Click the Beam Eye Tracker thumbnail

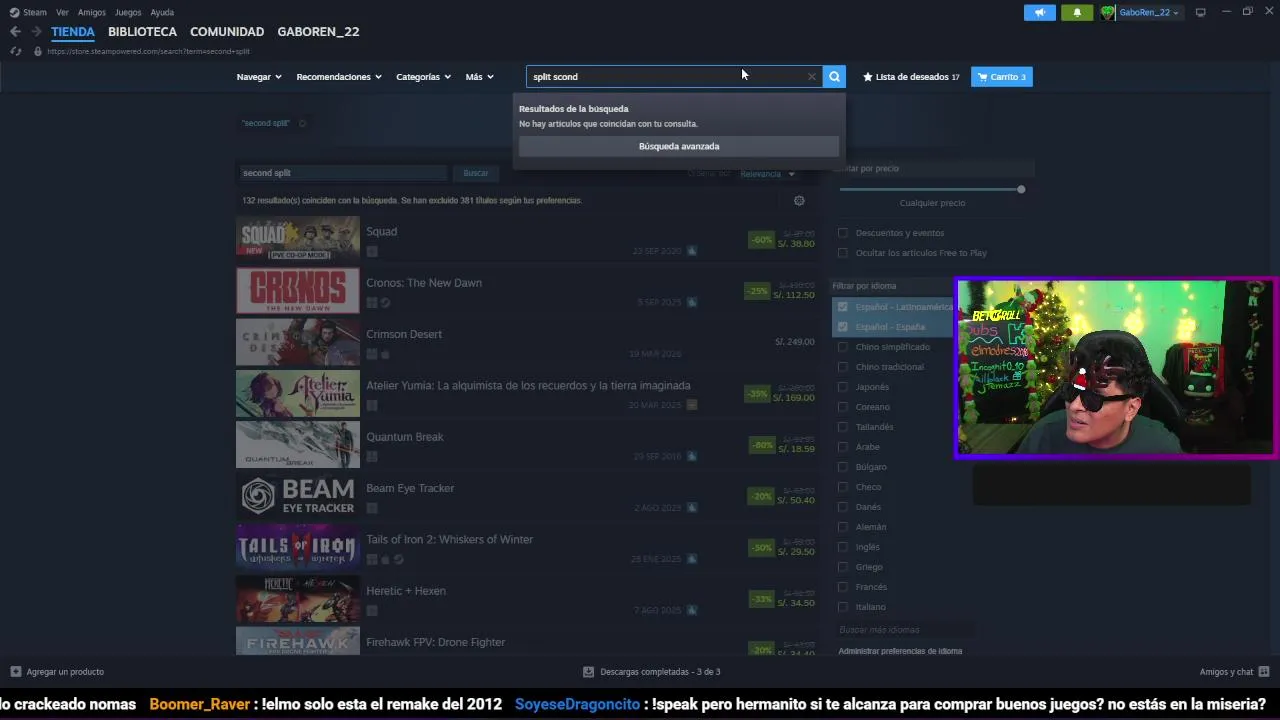[x=298, y=496]
